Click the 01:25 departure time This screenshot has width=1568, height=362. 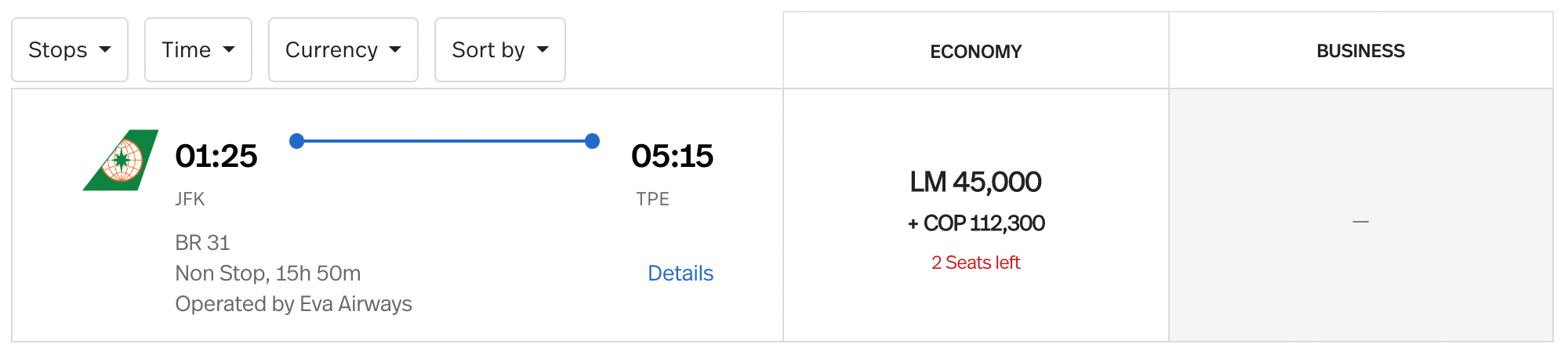[x=216, y=156]
